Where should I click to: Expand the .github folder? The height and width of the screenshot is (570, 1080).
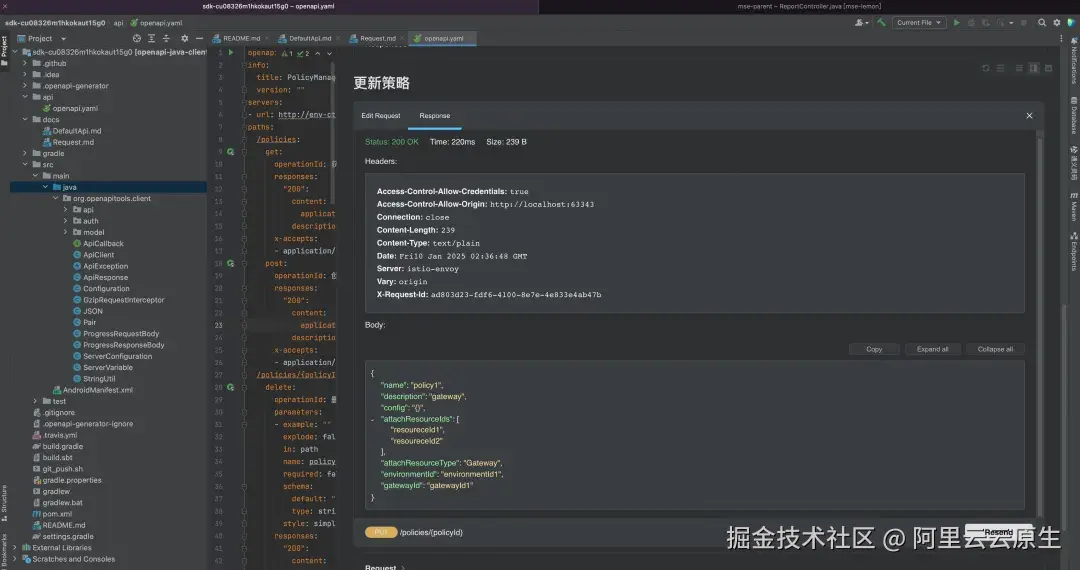pos(25,63)
